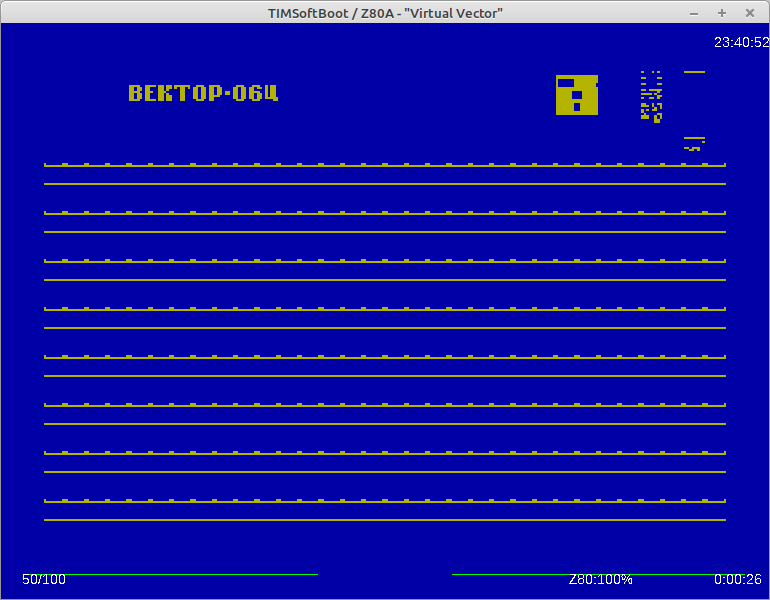Click the 23:40:52 clock readout
This screenshot has height=600, width=770.
pos(742,43)
